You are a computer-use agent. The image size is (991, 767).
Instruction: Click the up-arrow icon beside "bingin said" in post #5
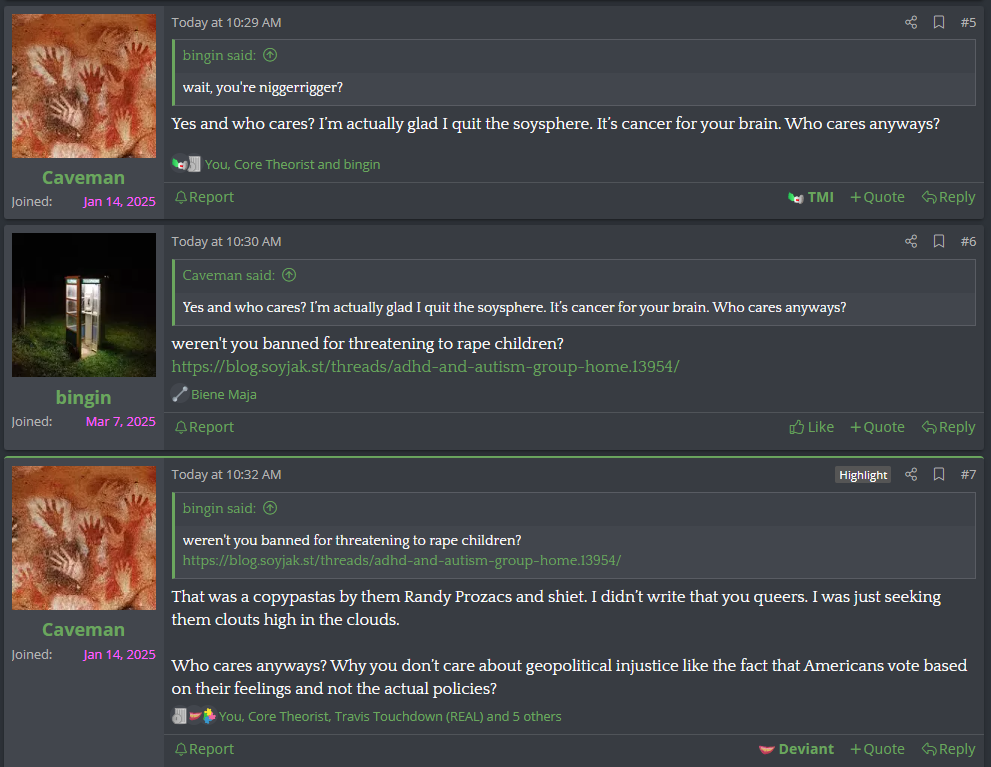270,55
